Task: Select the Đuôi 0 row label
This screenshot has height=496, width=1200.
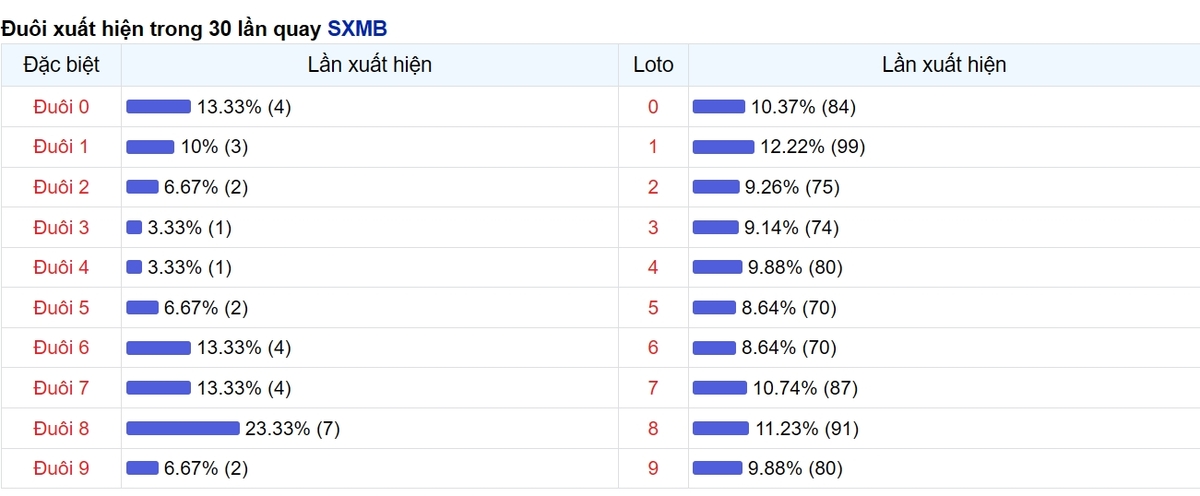Action: (61, 107)
